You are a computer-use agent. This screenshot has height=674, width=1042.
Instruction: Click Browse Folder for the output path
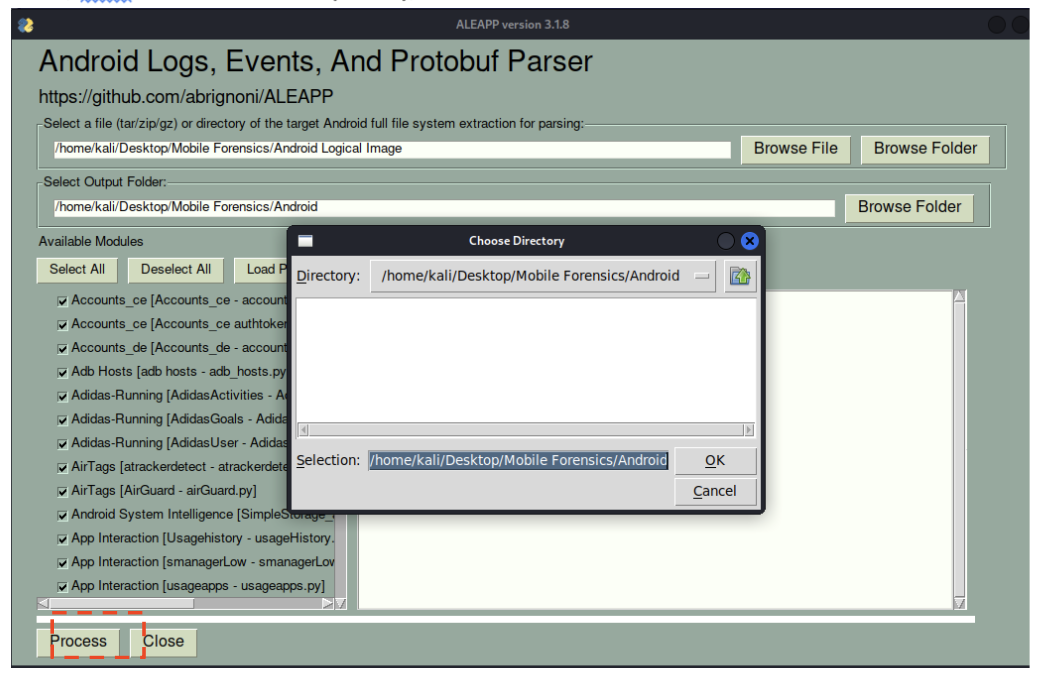pyautogui.click(x=910, y=207)
